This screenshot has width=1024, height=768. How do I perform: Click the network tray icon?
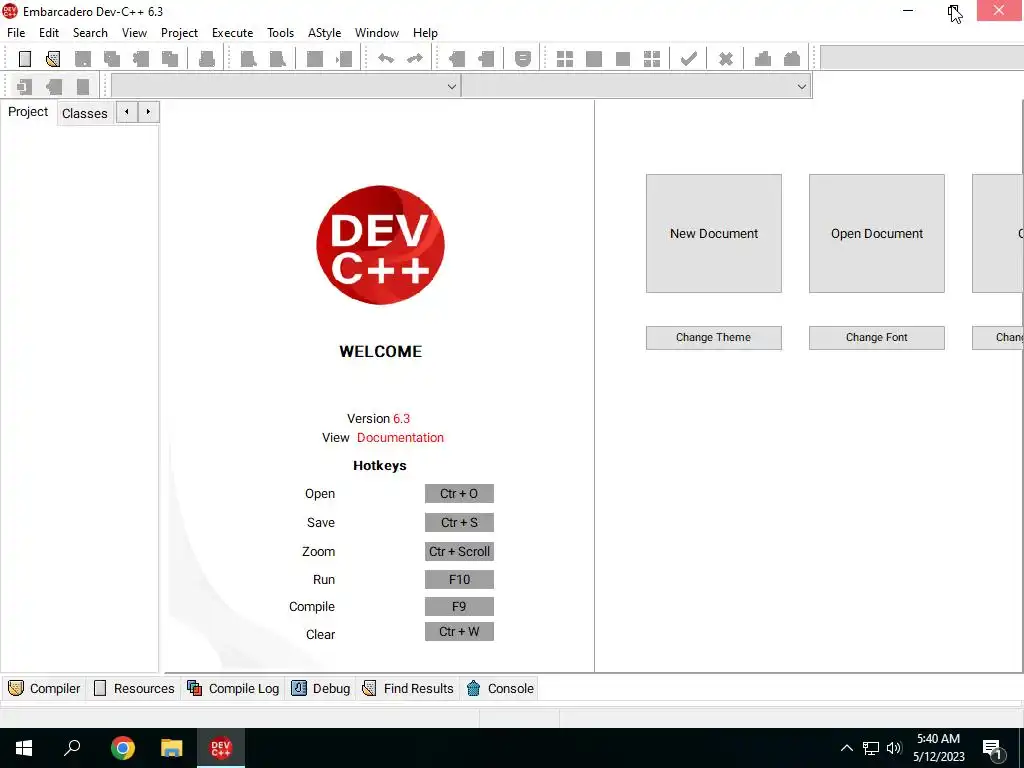pyautogui.click(x=871, y=748)
